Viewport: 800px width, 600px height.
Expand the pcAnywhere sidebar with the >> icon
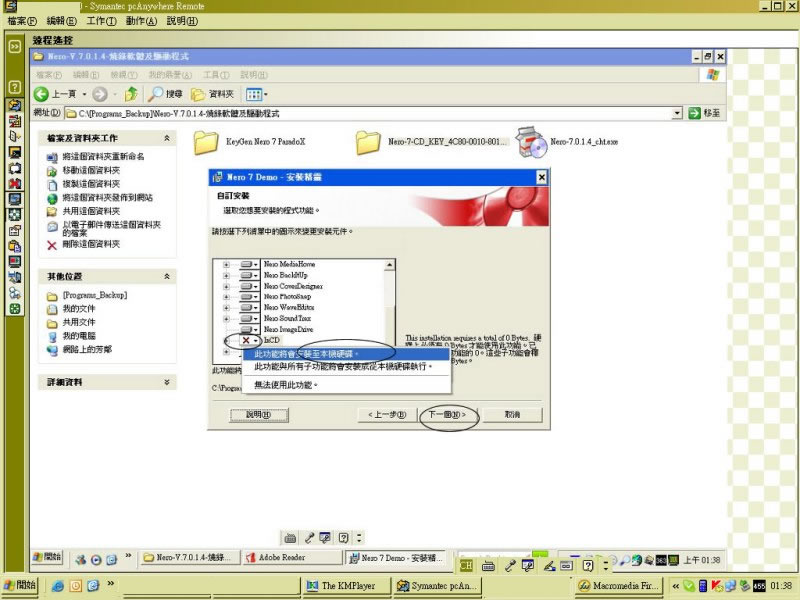pyautogui.click(x=15, y=46)
